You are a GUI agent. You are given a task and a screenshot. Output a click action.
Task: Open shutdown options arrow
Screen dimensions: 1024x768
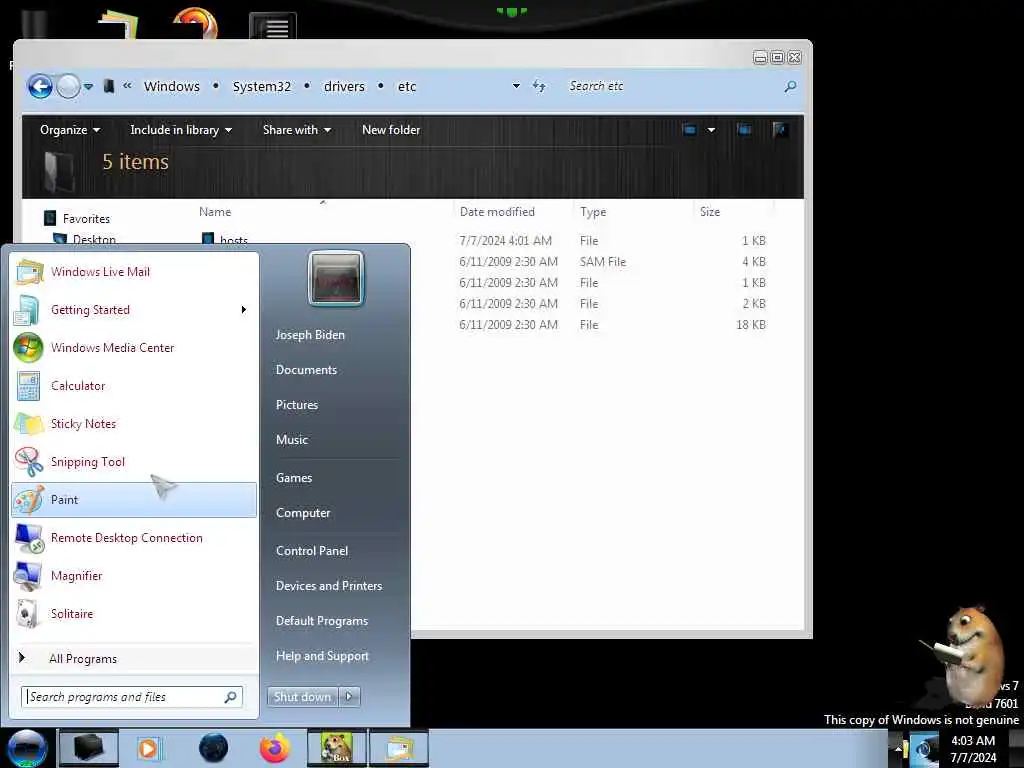tap(349, 697)
